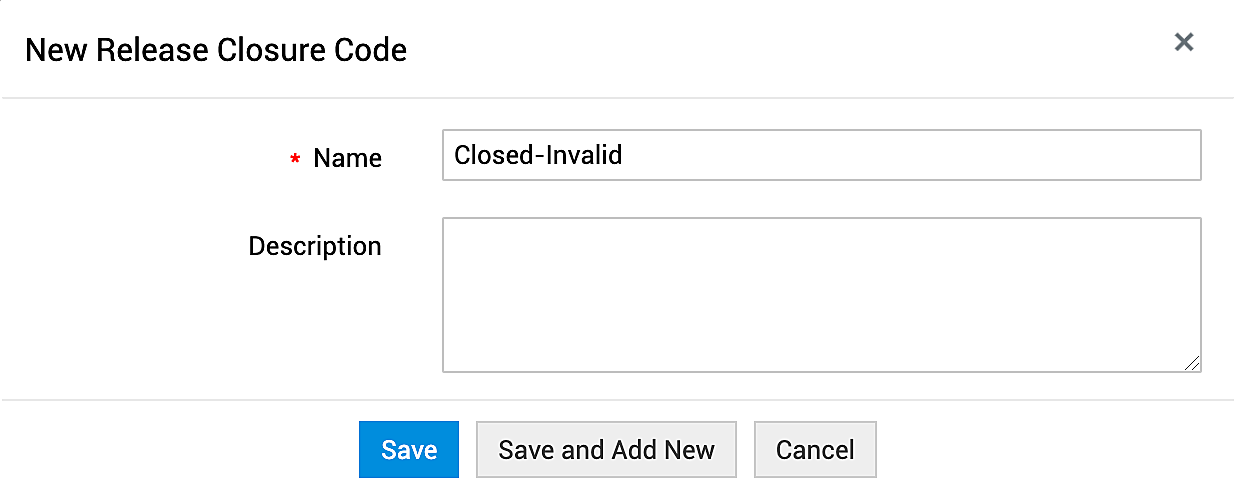
Task: Click the Save button
Action: coord(409,450)
